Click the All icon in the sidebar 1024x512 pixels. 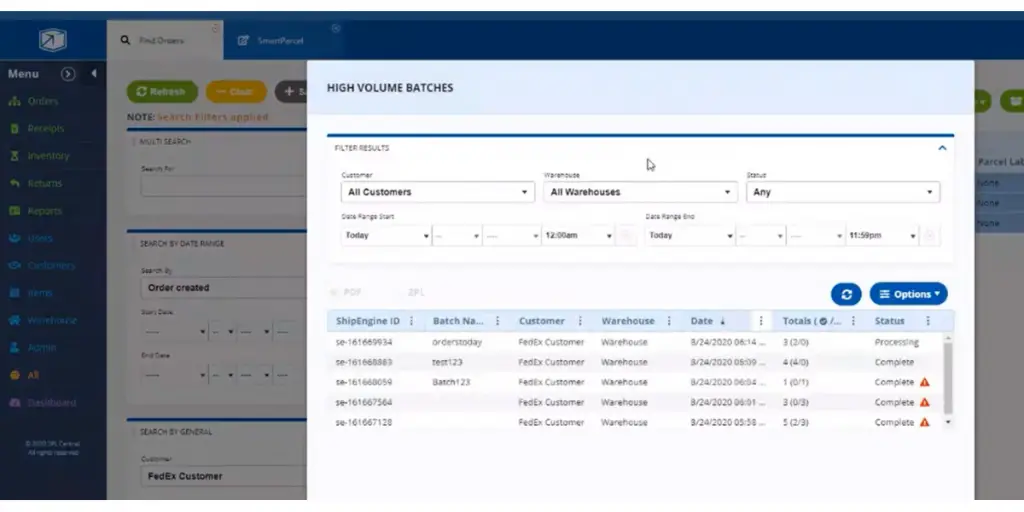tap(14, 376)
